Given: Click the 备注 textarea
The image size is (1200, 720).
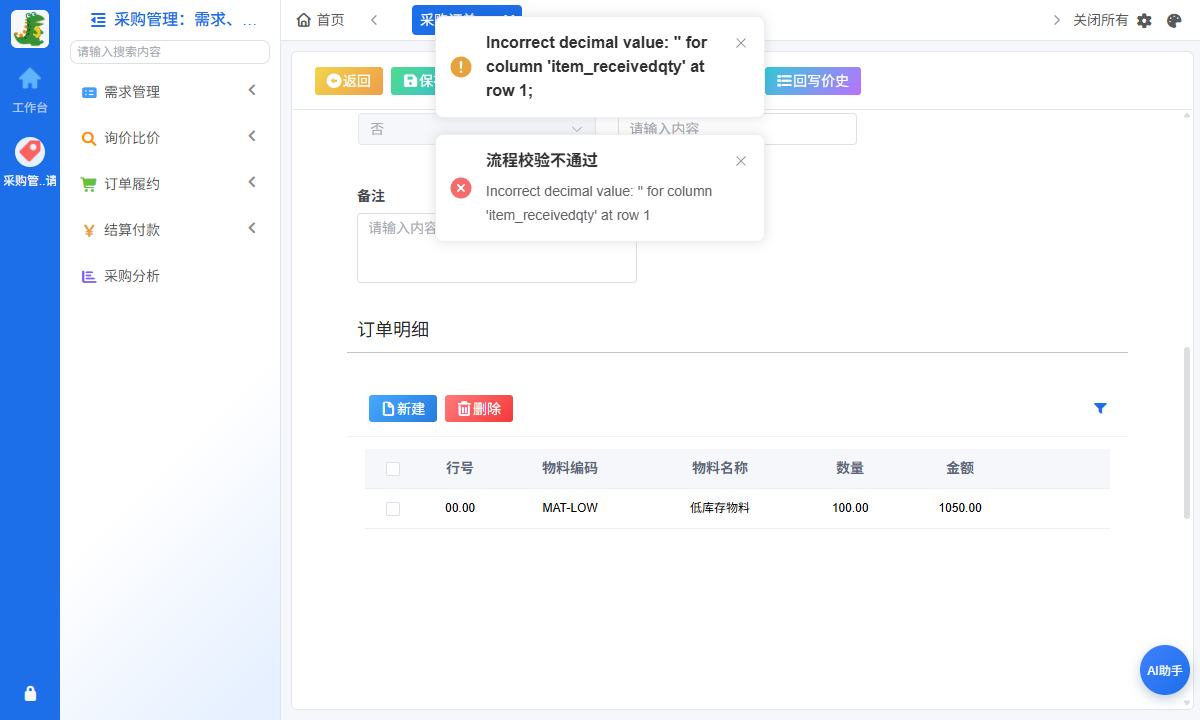Looking at the screenshot, I should 497,247.
